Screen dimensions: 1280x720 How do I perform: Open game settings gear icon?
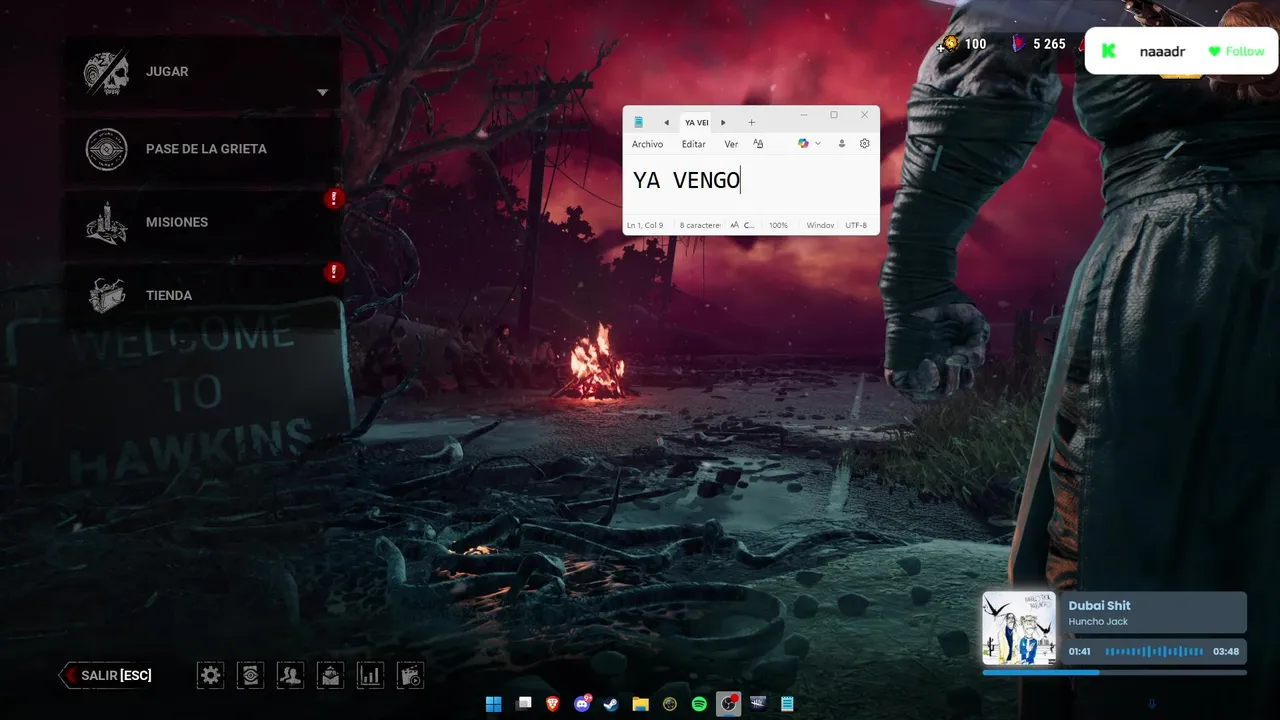(210, 675)
